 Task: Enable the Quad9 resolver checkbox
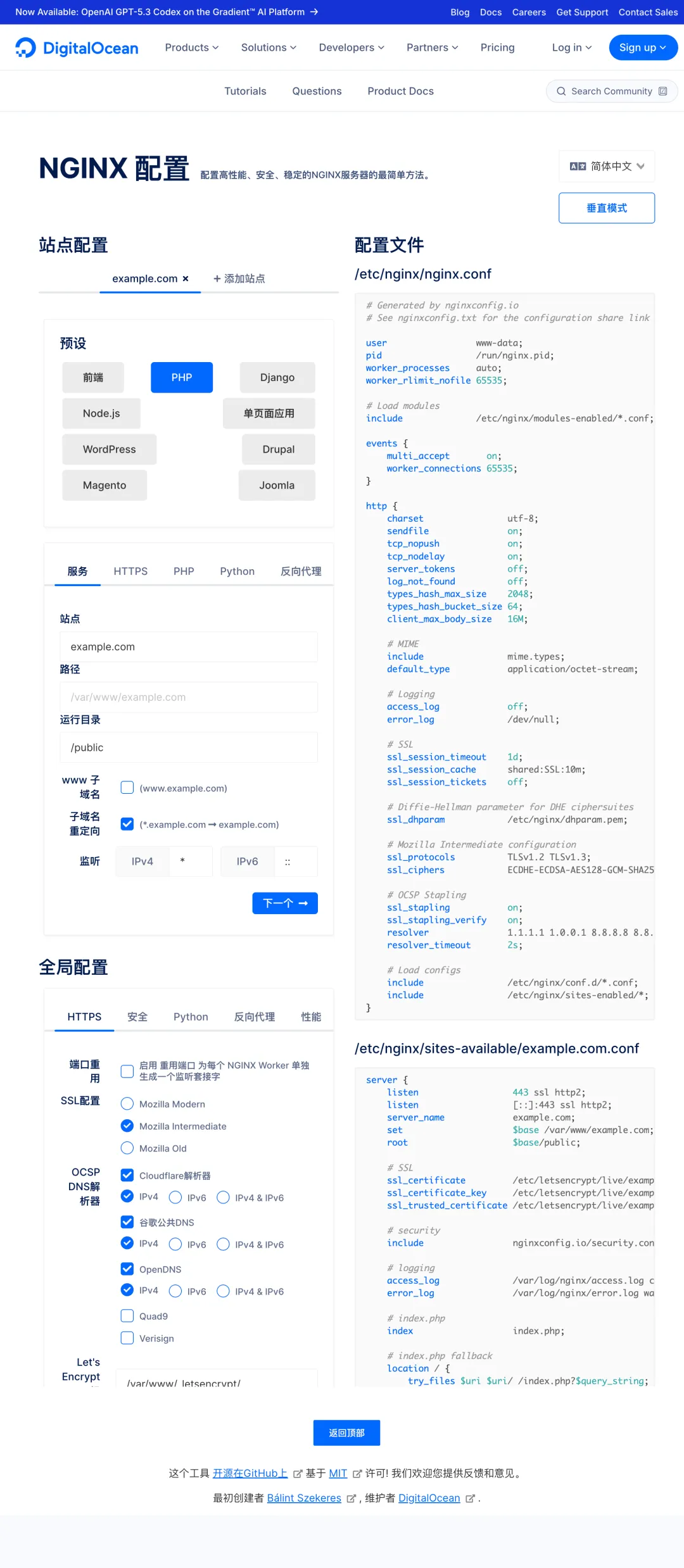tap(127, 1316)
